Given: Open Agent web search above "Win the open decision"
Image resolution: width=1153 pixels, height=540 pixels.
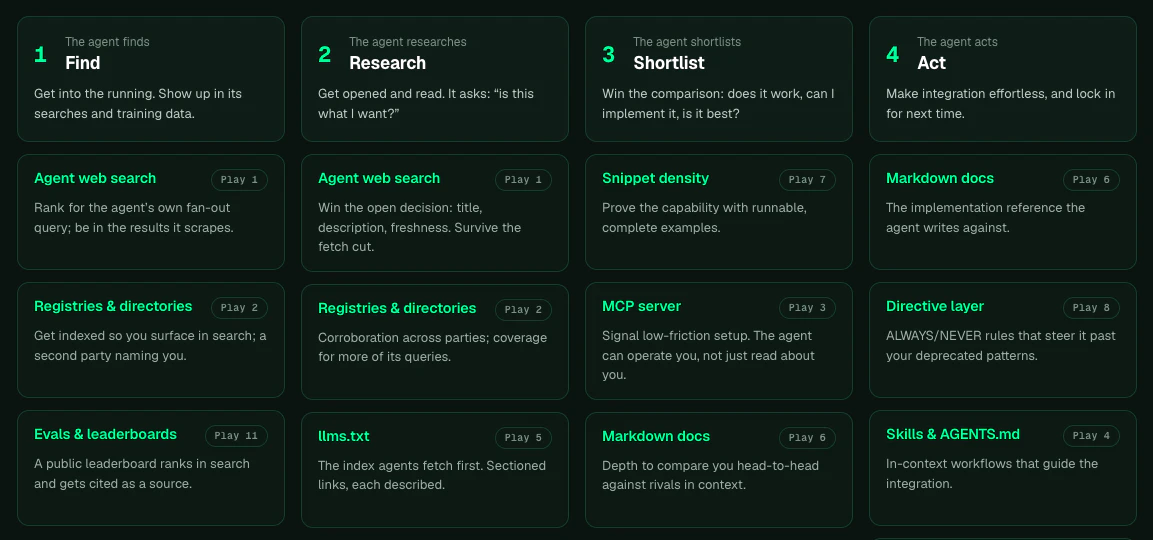Looking at the screenshot, I should 379,178.
